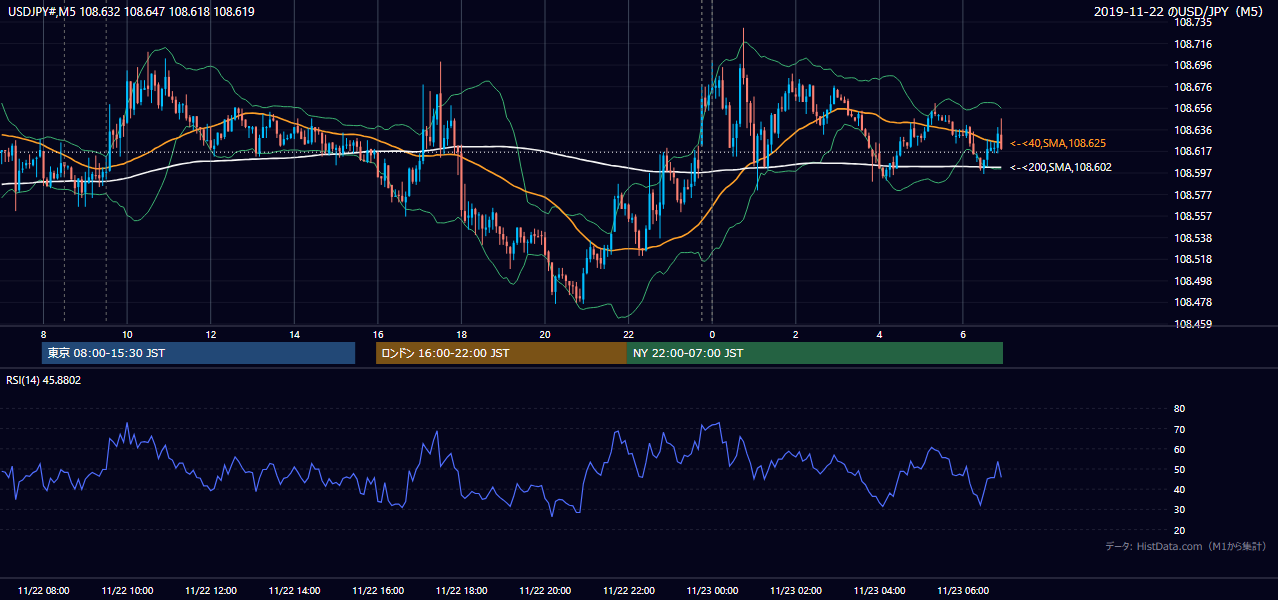1278x600 pixels.
Task: Click price axis label 108.498
Action: pyautogui.click(x=1192, y=281)
